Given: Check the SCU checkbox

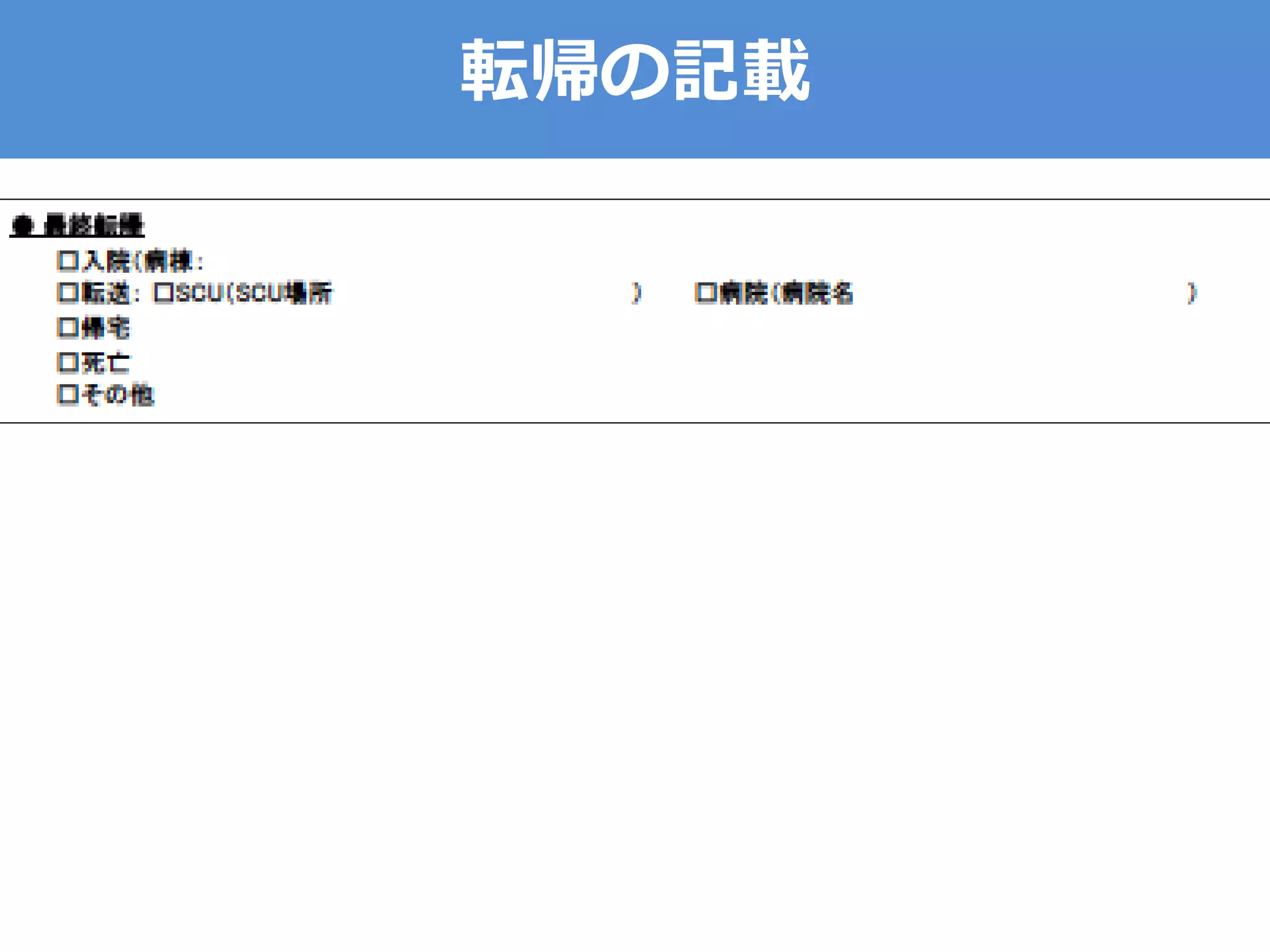Looking at the screenshot, I should tap(164, 293).
